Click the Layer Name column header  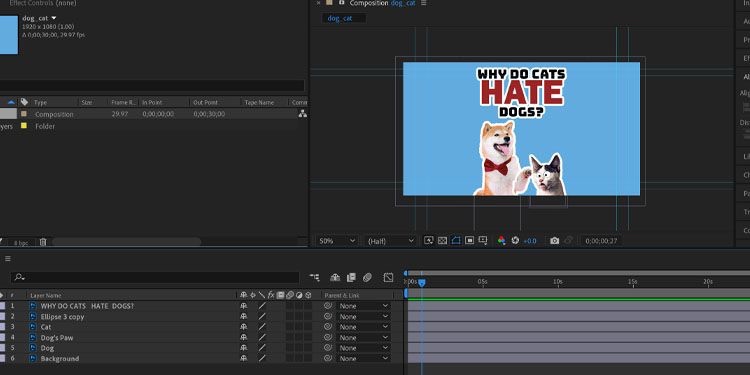[x=45, y=296]
